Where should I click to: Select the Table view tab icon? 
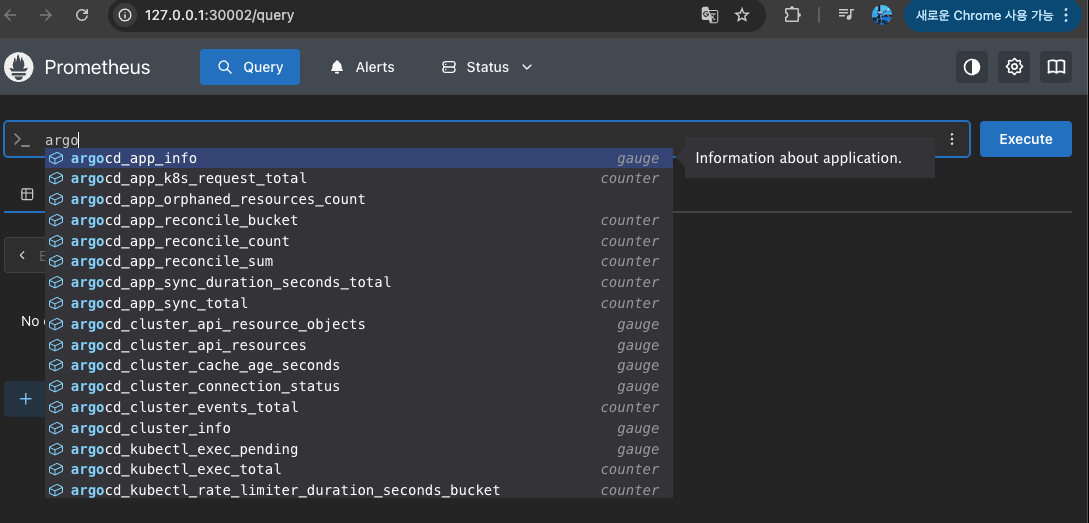click(27, 194)
